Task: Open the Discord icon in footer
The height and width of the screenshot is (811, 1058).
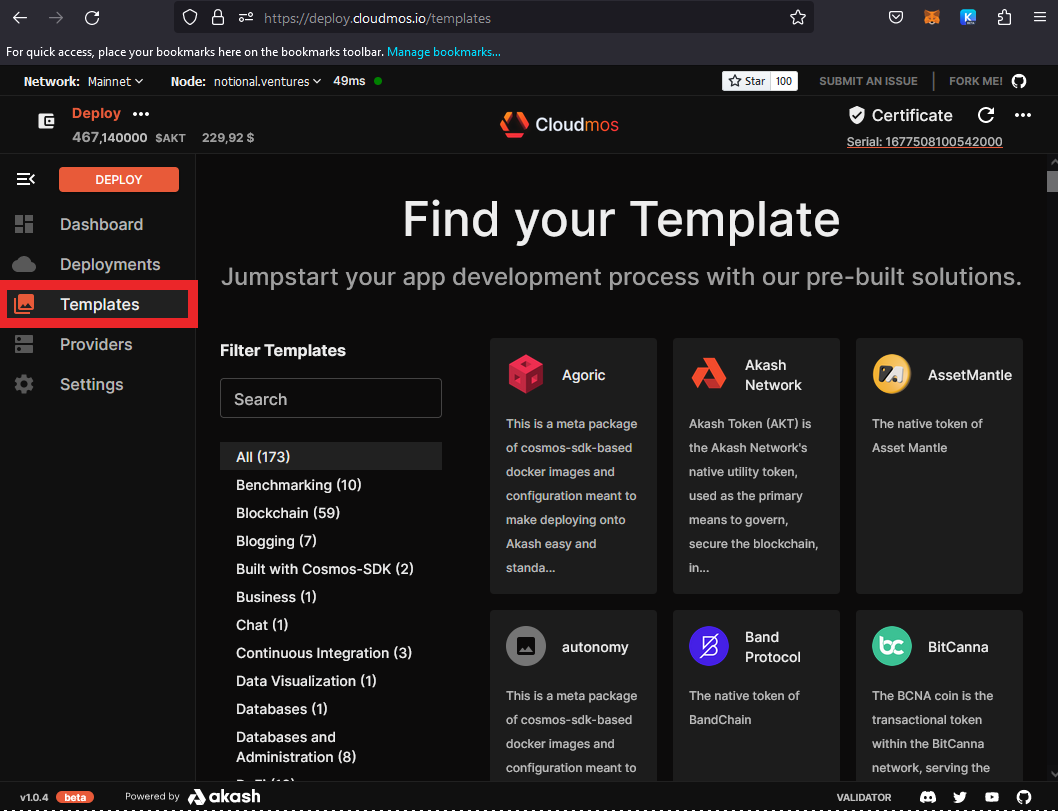Action: pos(929,797)
